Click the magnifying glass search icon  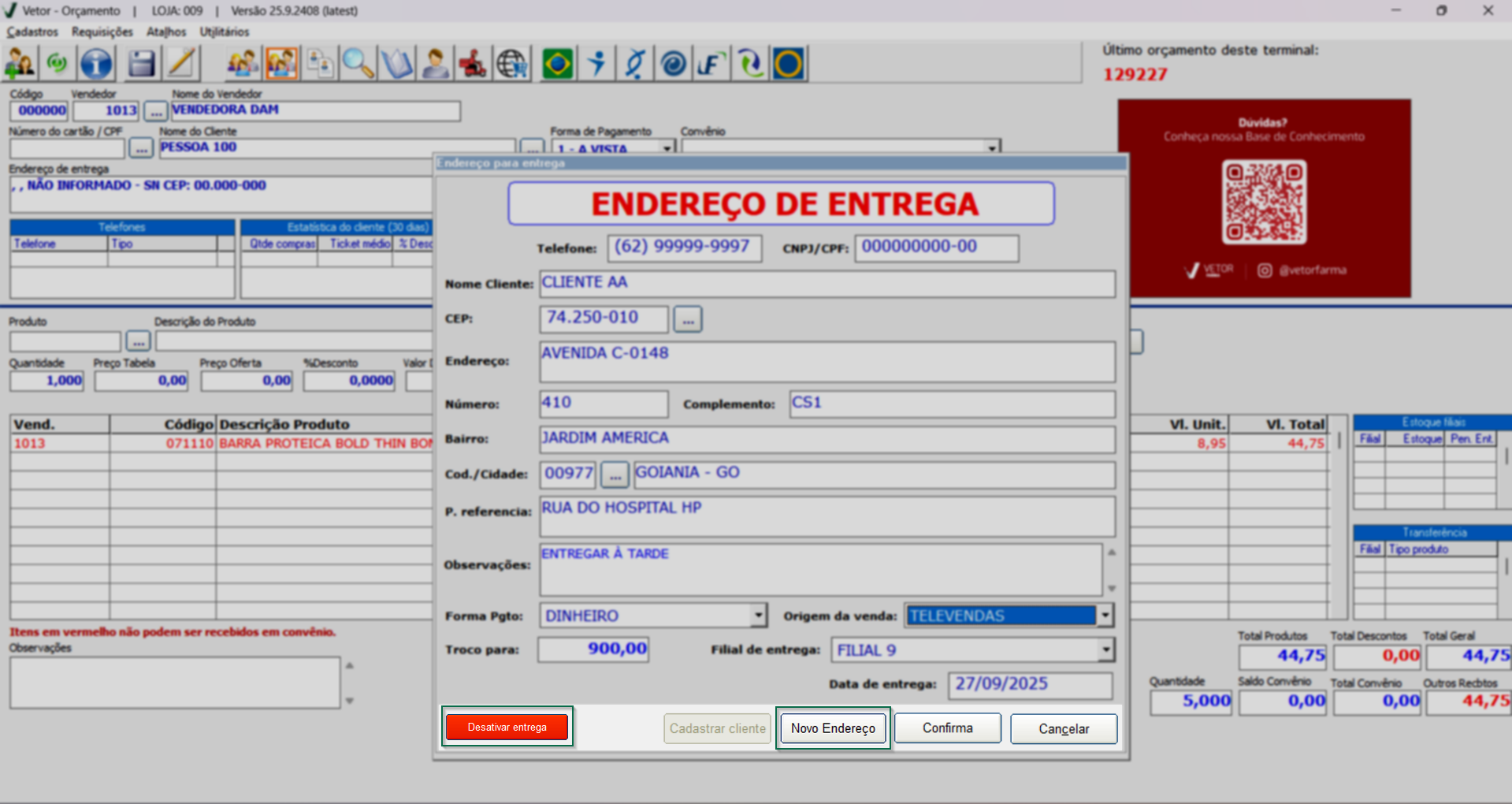pyautogui.click(x=358, y=64)
